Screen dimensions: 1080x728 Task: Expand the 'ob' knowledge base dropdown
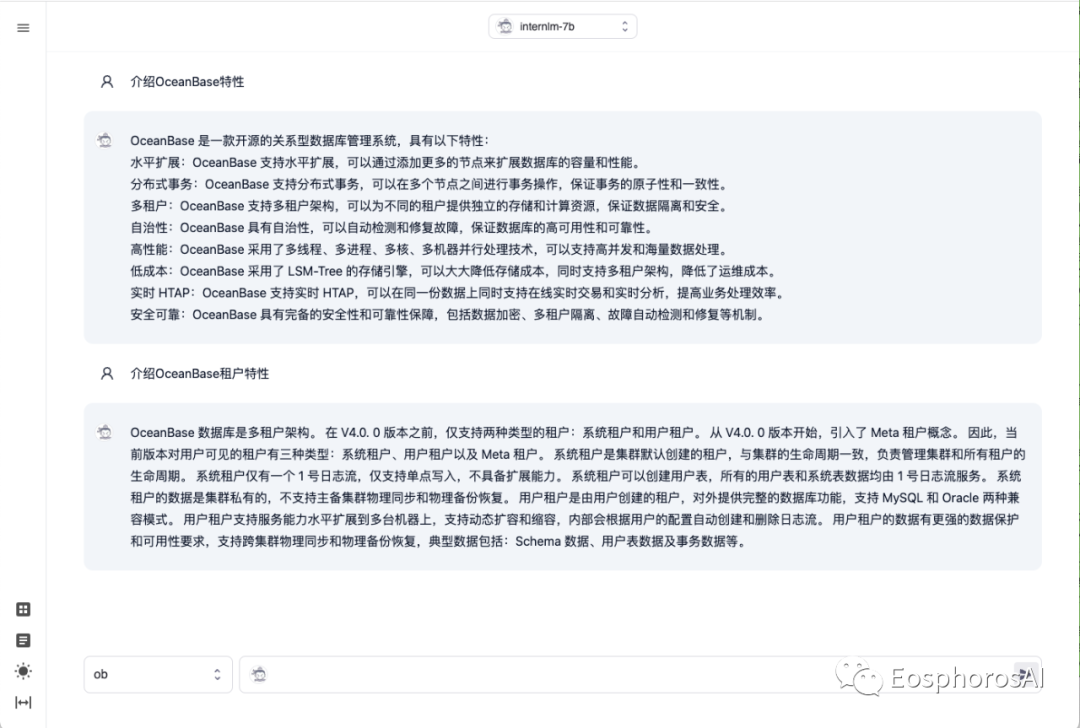pos(158,674)
